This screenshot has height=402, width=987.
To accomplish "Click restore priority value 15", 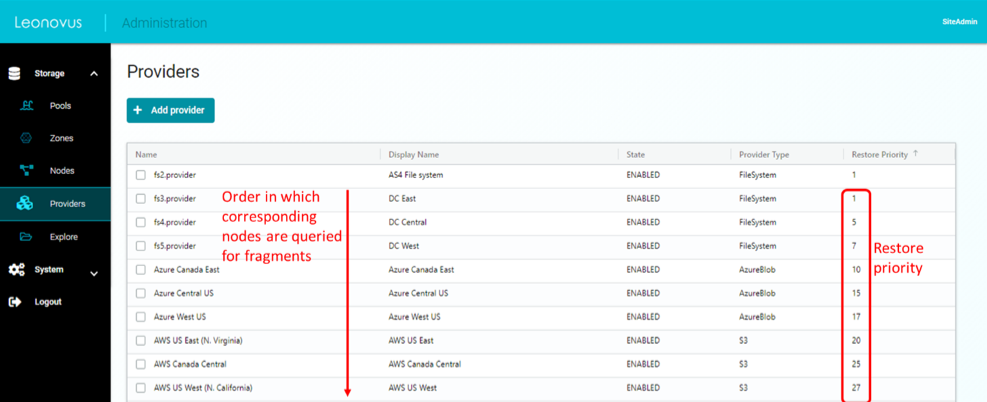I will pos(855,293).
